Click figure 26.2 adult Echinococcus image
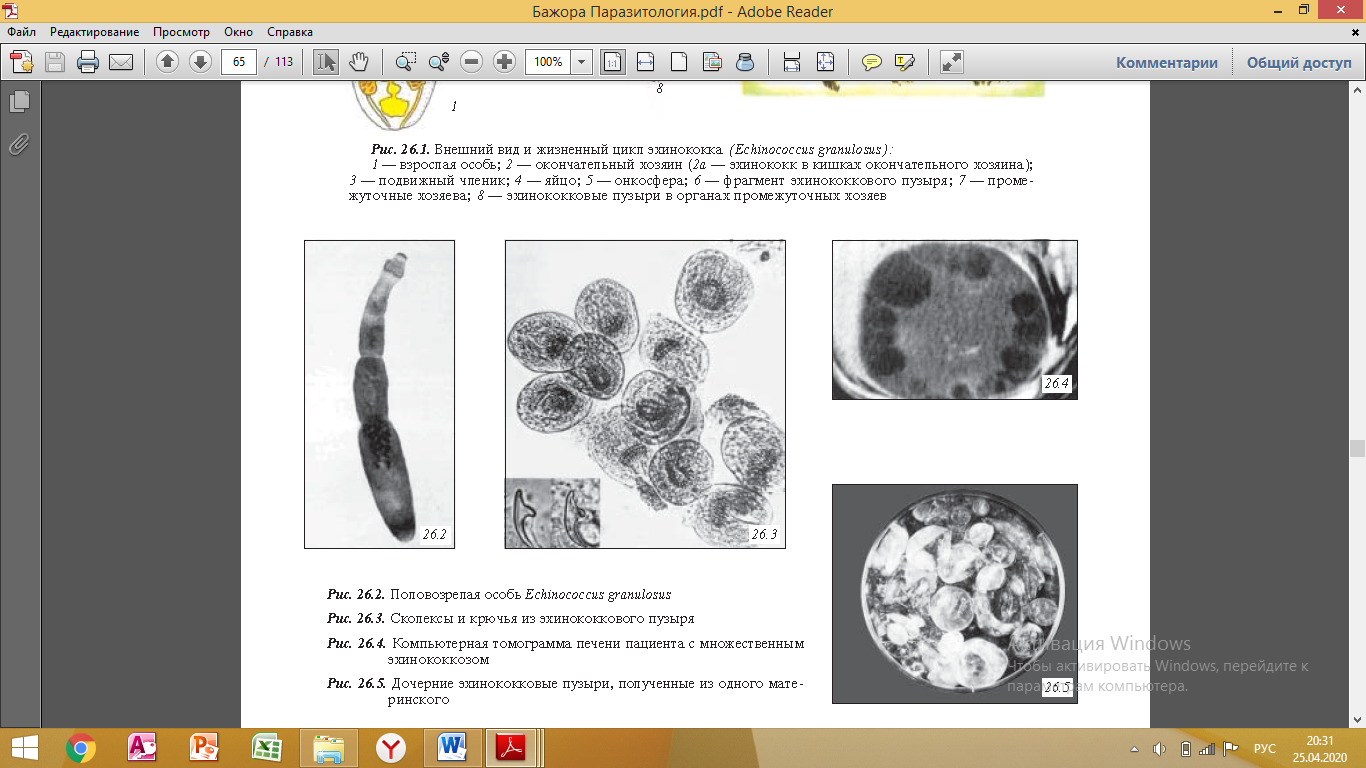 click(379, 394)
